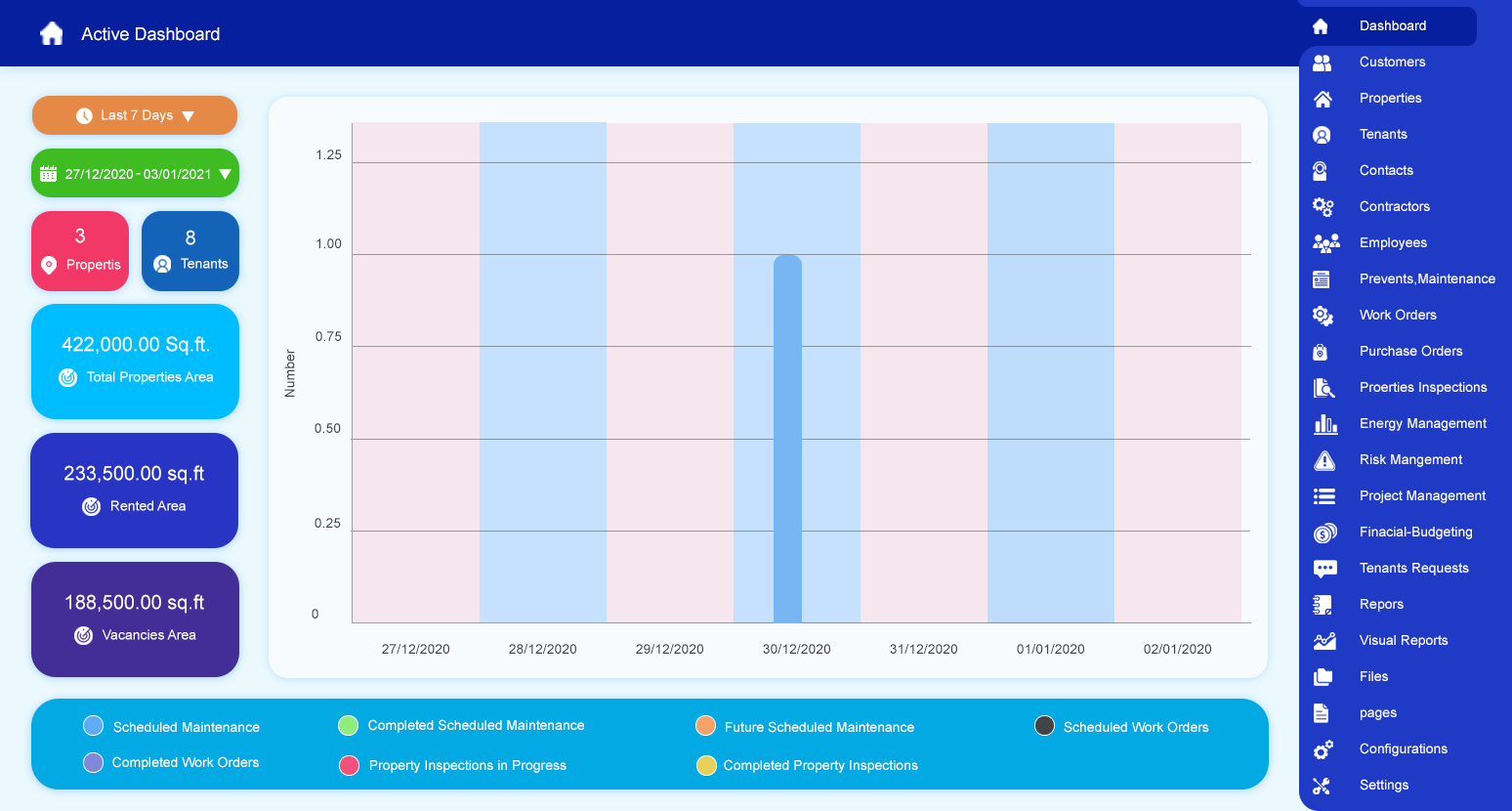This screenshot has width=1512, height=811.
Task: Click the 8 Tenants card
Action: 190,251
